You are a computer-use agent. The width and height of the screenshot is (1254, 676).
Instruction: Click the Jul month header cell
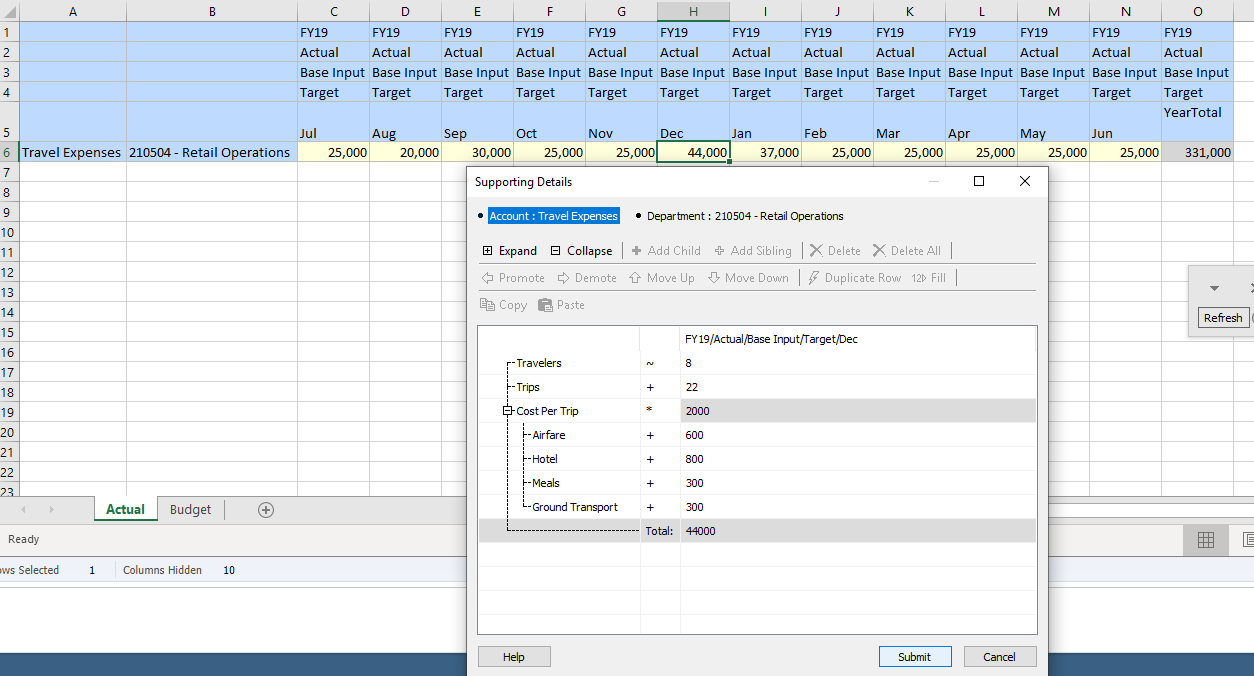(x=333, y=122)
